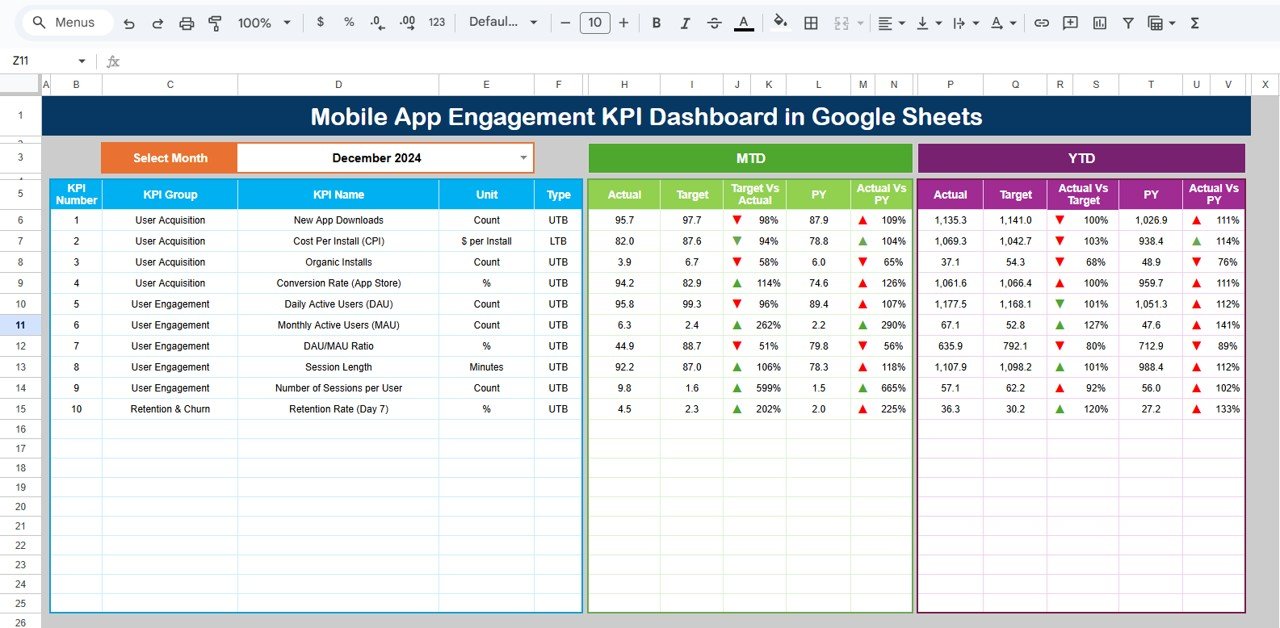The image size is (1280, 628).
Task: Select the paint format tool
Action: (x=214, y=22)
